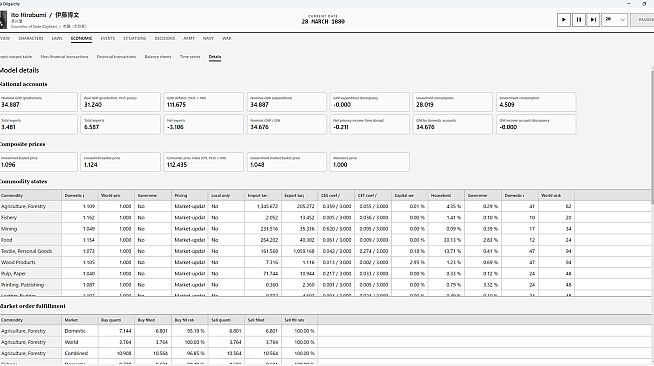Click Food household share 33.13 %
This screenshot has height=366, width=654.
coord(453,240)
